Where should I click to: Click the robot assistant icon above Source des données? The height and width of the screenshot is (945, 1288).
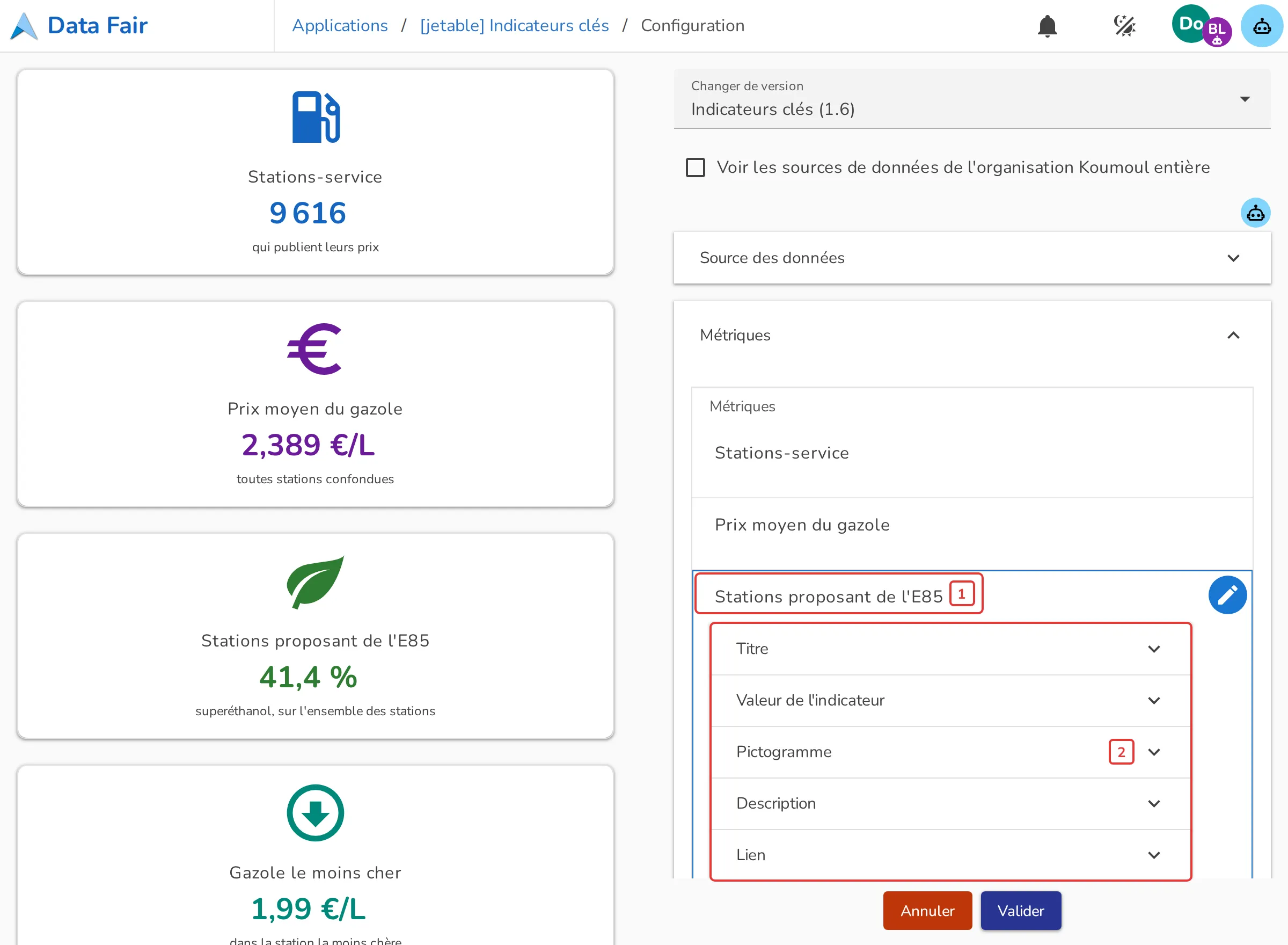point(1255,213)
